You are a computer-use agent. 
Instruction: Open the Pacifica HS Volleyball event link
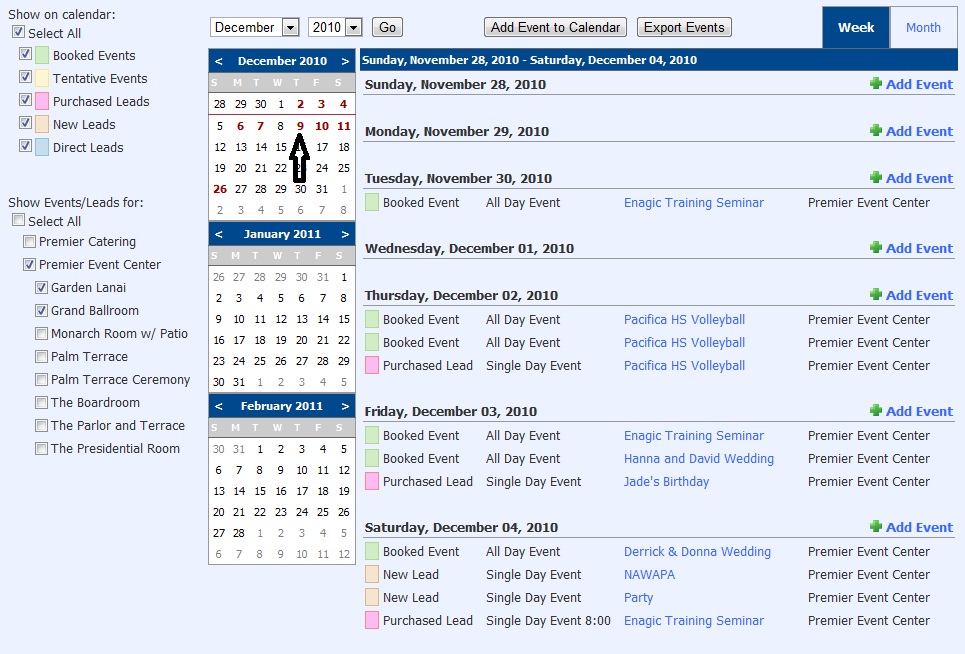[684, 319]
